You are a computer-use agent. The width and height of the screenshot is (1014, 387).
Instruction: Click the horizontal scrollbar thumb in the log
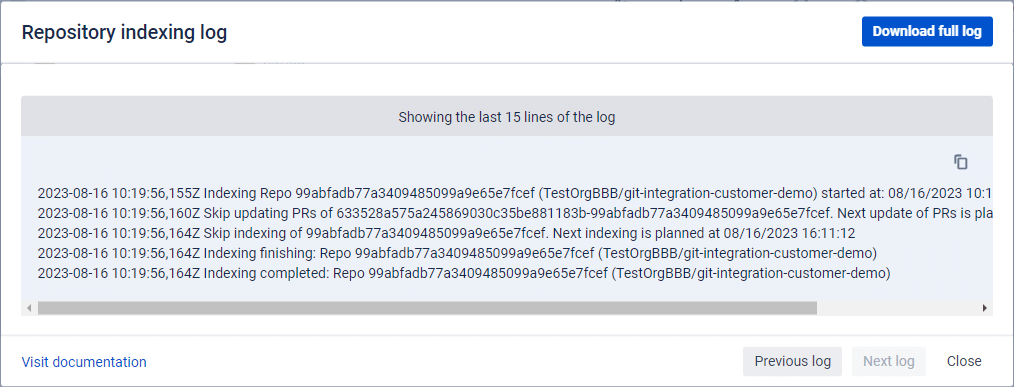tap(427, 308)
